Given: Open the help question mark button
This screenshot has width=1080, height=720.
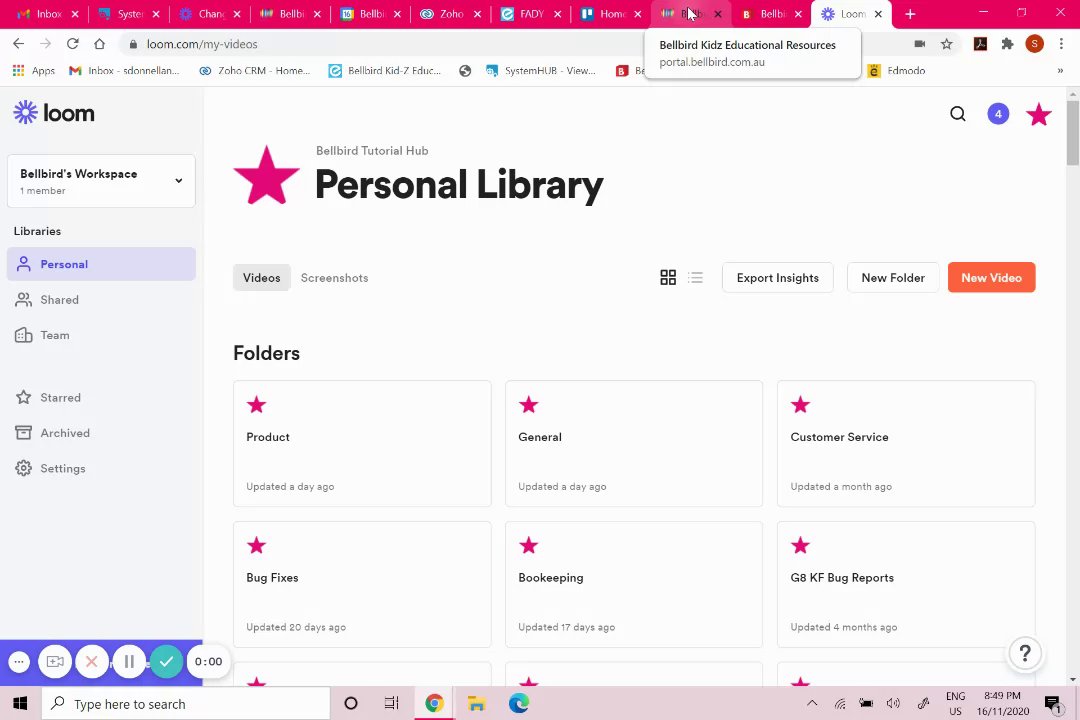Looking at the screenshot, I should [1025, 652].
